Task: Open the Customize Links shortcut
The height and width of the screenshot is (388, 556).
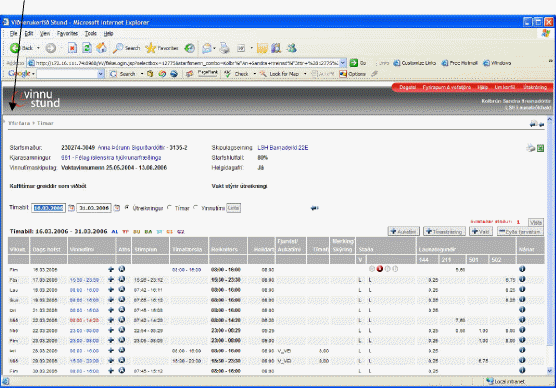Action: [415, 63]
